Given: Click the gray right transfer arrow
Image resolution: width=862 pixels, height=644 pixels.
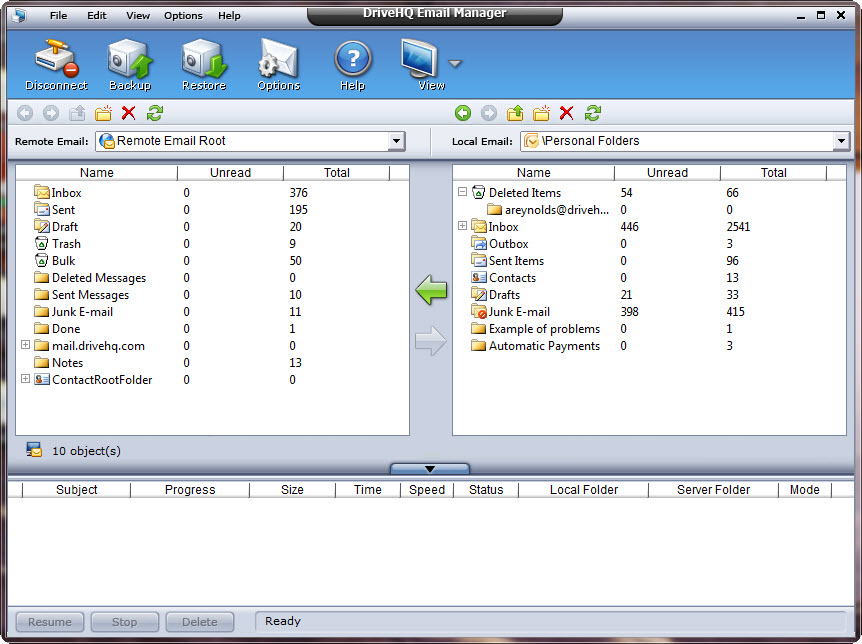Looking at the screenshot, I should pos(431,341).
